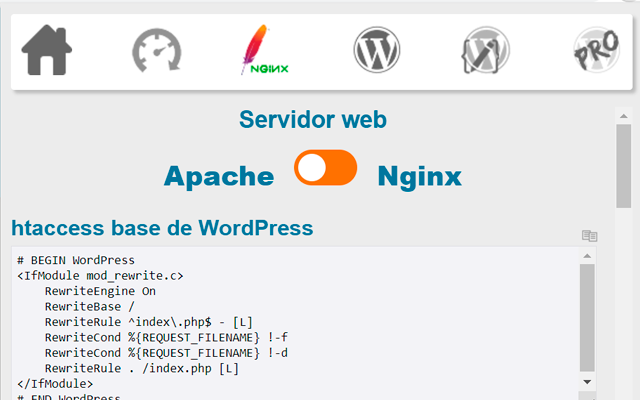Click the page scrollbar up arrow
The width and height of the screenshot is (640, 400).
[623, 116]
